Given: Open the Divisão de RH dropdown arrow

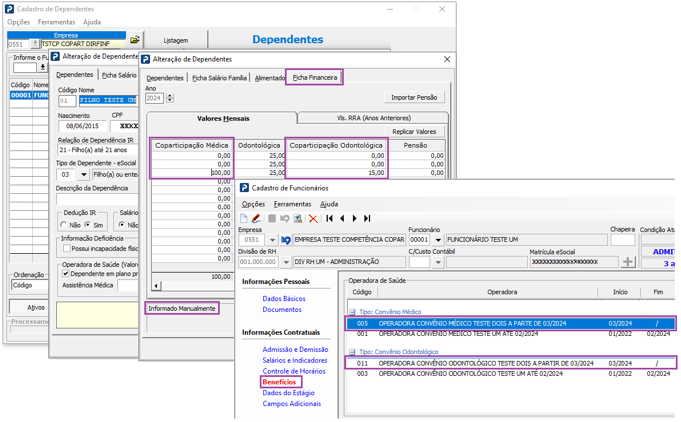Looking at the screenshot, I should 286,262.
